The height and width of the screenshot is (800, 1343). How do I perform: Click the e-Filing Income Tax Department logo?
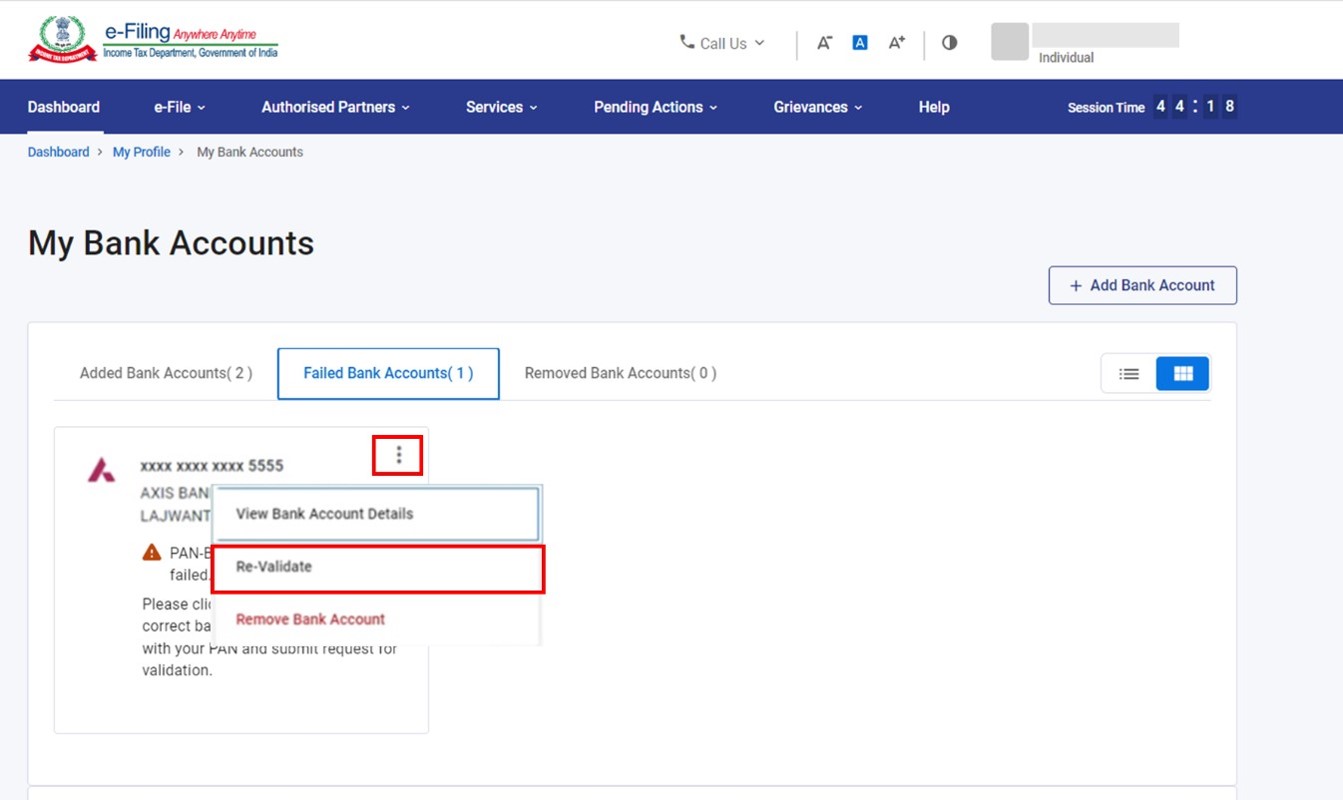tap(153, 40)
